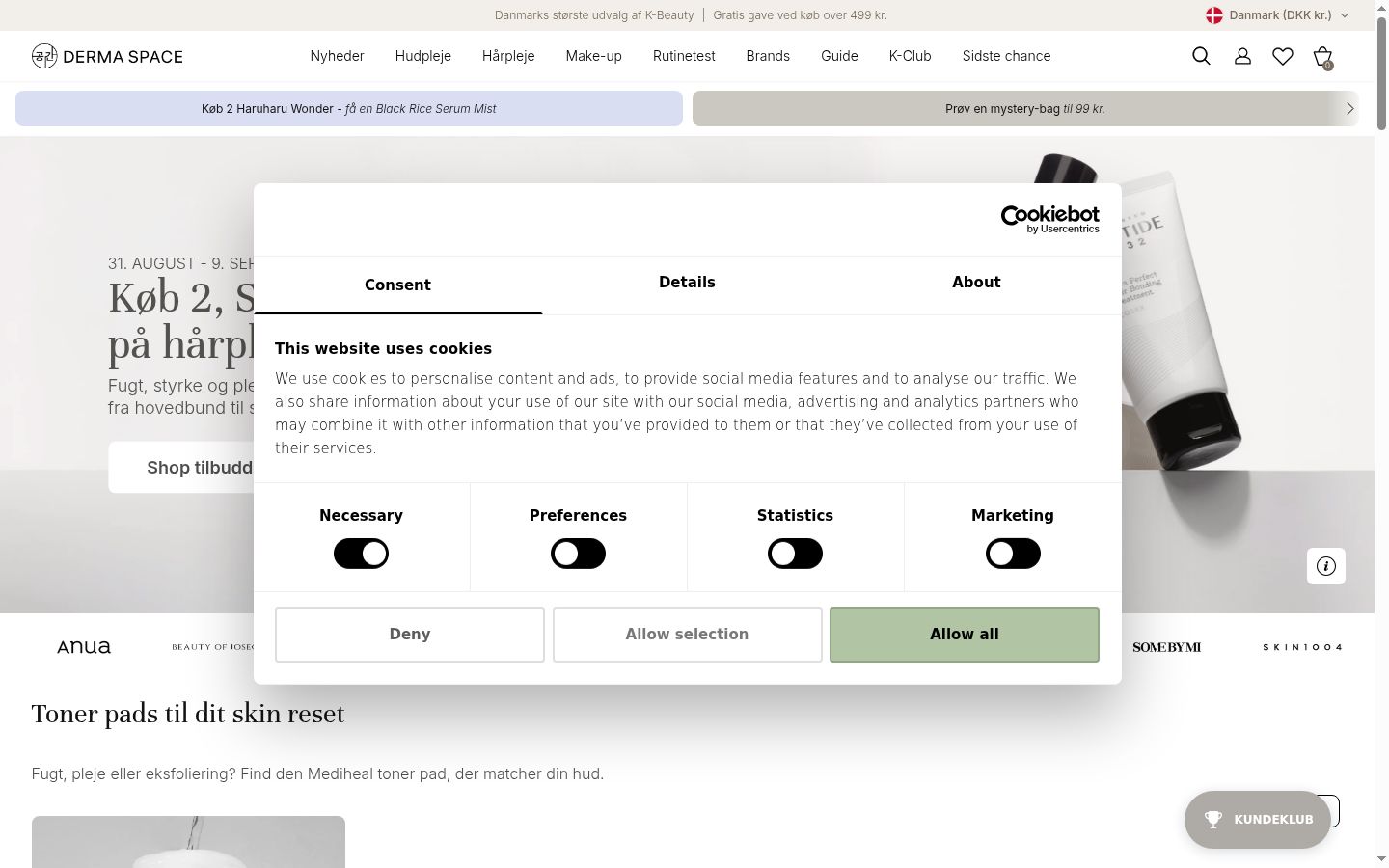Enable the Statistics cookie switch

(x=795, y=554)
